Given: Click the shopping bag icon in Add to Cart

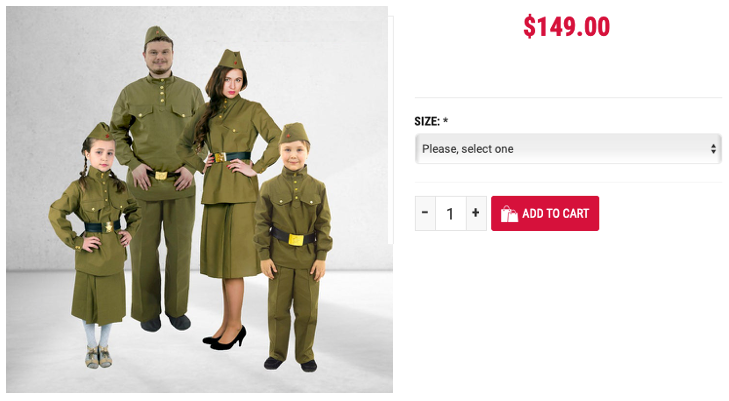Looking at the screenshot, I should 509,214.
